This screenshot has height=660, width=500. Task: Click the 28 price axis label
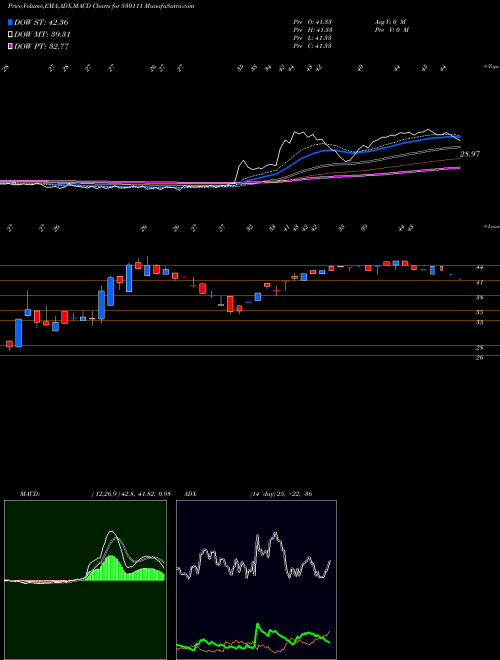[480, 348]
